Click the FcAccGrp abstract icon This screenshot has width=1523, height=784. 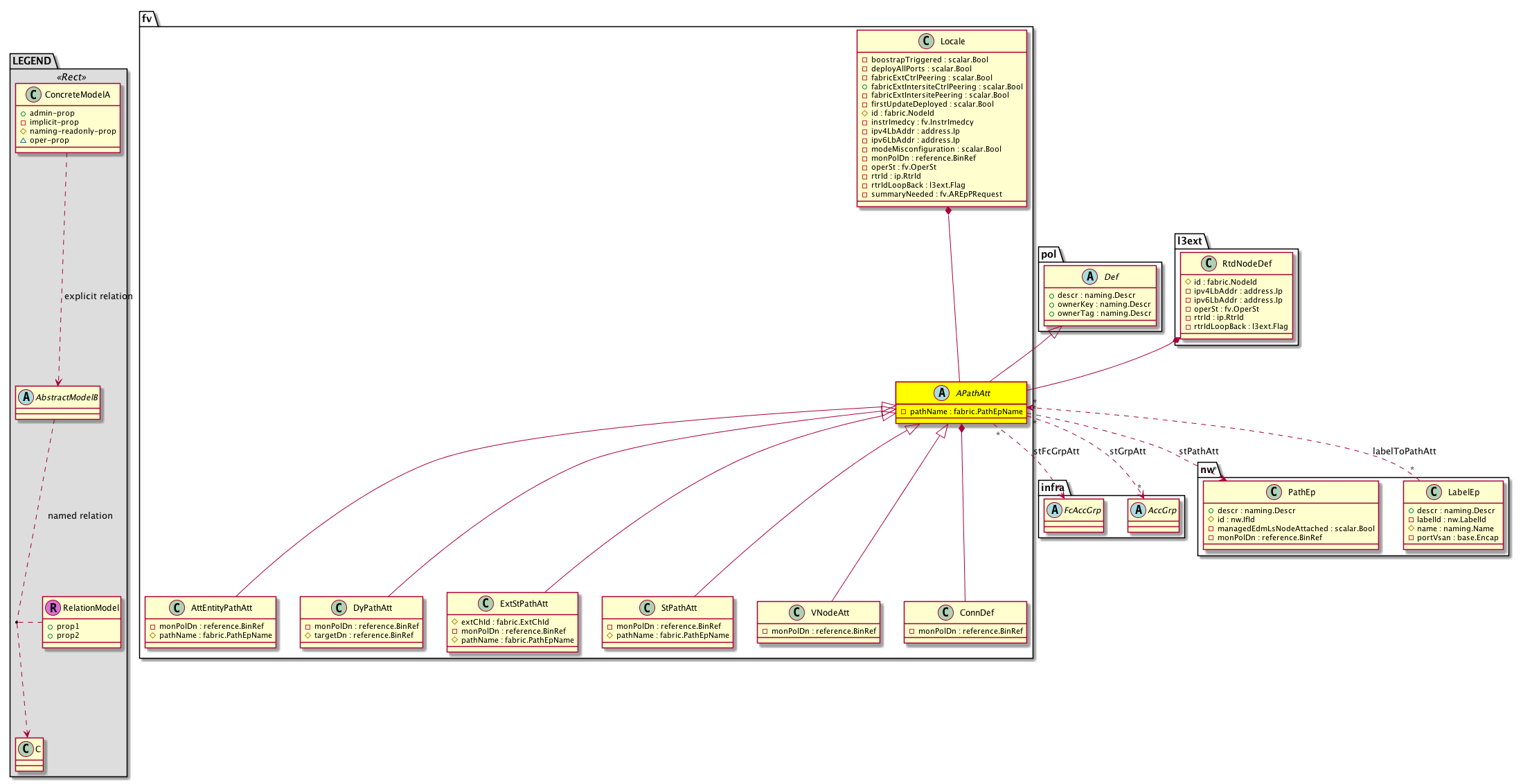point(1054,510)
